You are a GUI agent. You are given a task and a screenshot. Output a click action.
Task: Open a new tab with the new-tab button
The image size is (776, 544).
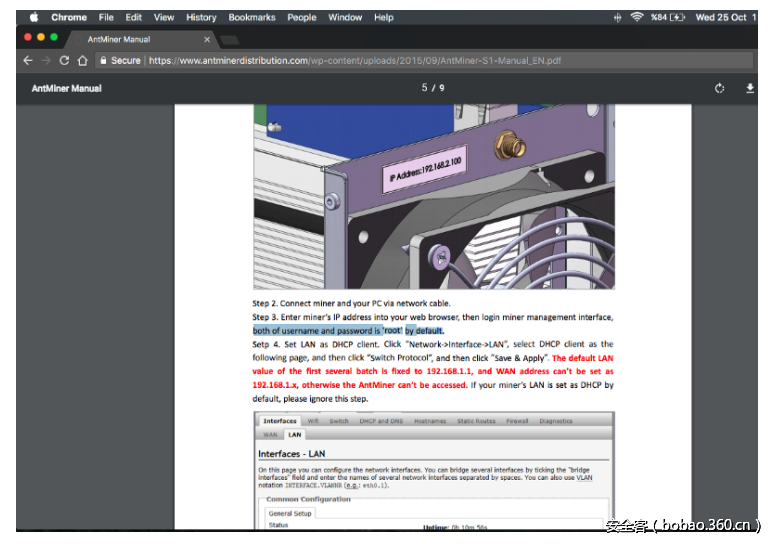pos(229,39)
